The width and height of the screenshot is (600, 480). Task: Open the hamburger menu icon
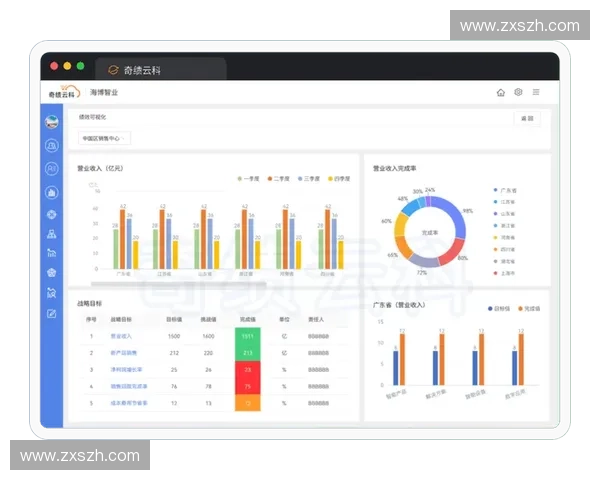(x=536, y=92)
